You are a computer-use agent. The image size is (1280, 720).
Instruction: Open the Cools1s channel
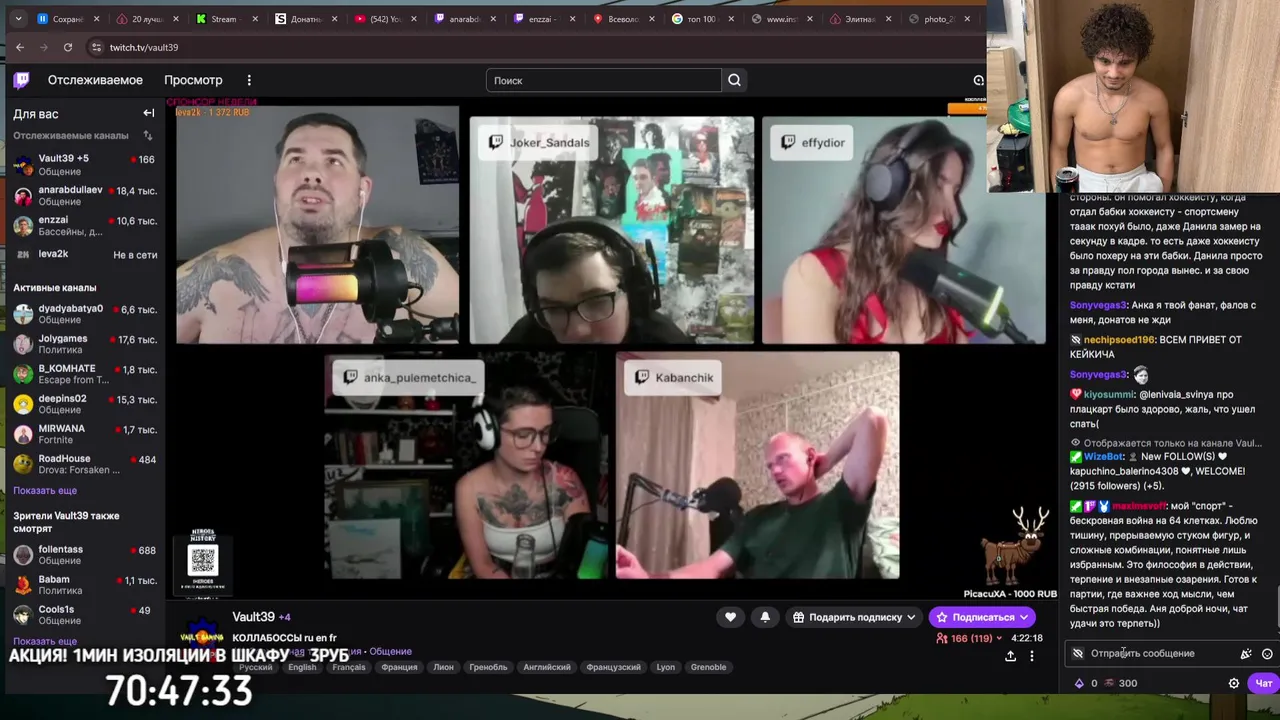(85, 615)
